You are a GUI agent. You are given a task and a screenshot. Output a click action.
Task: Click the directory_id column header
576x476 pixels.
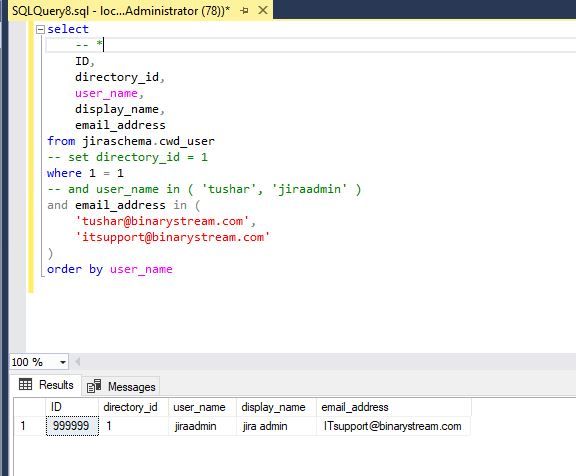(133, 407)
